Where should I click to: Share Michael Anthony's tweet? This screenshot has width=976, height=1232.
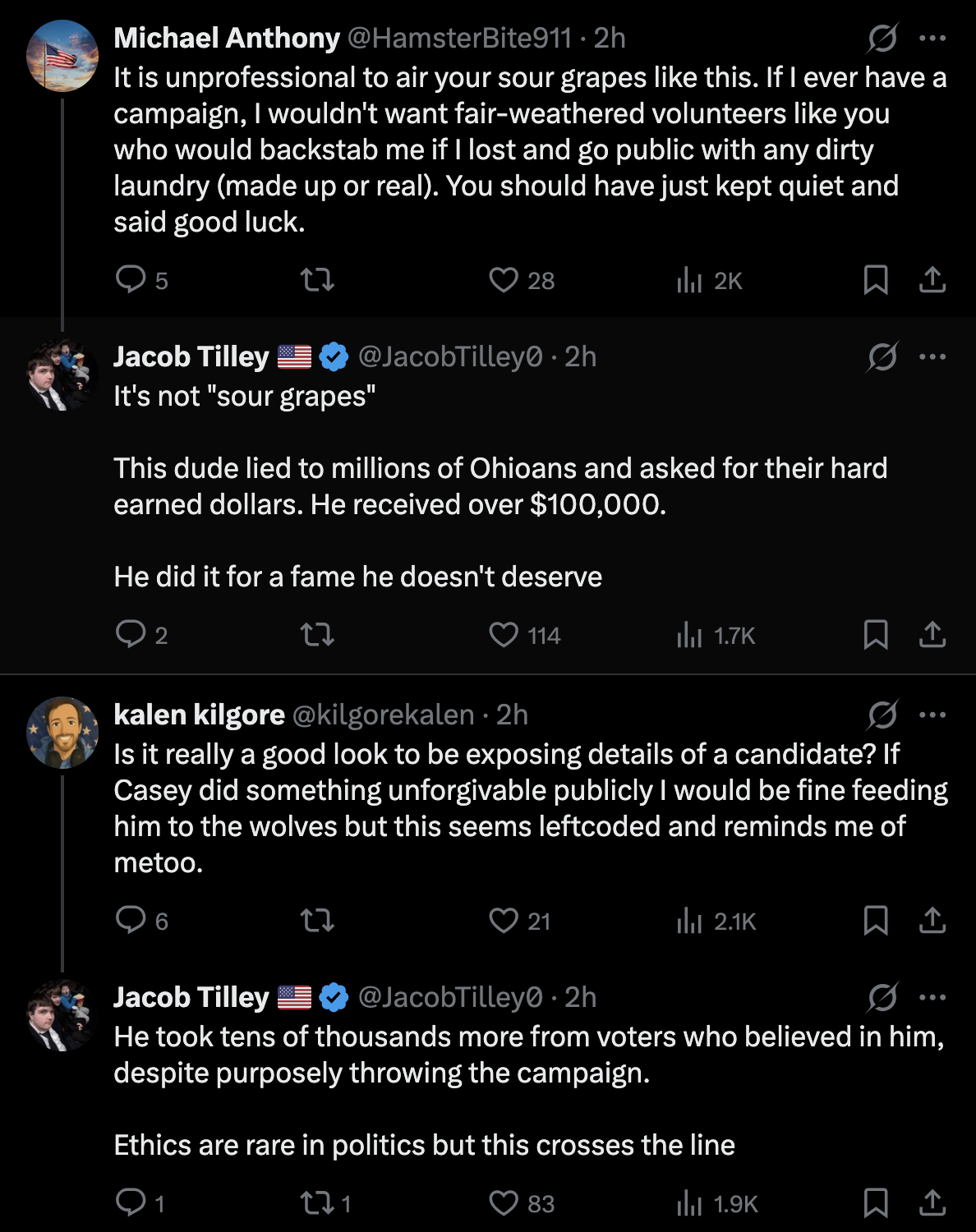tap(932, 279)
